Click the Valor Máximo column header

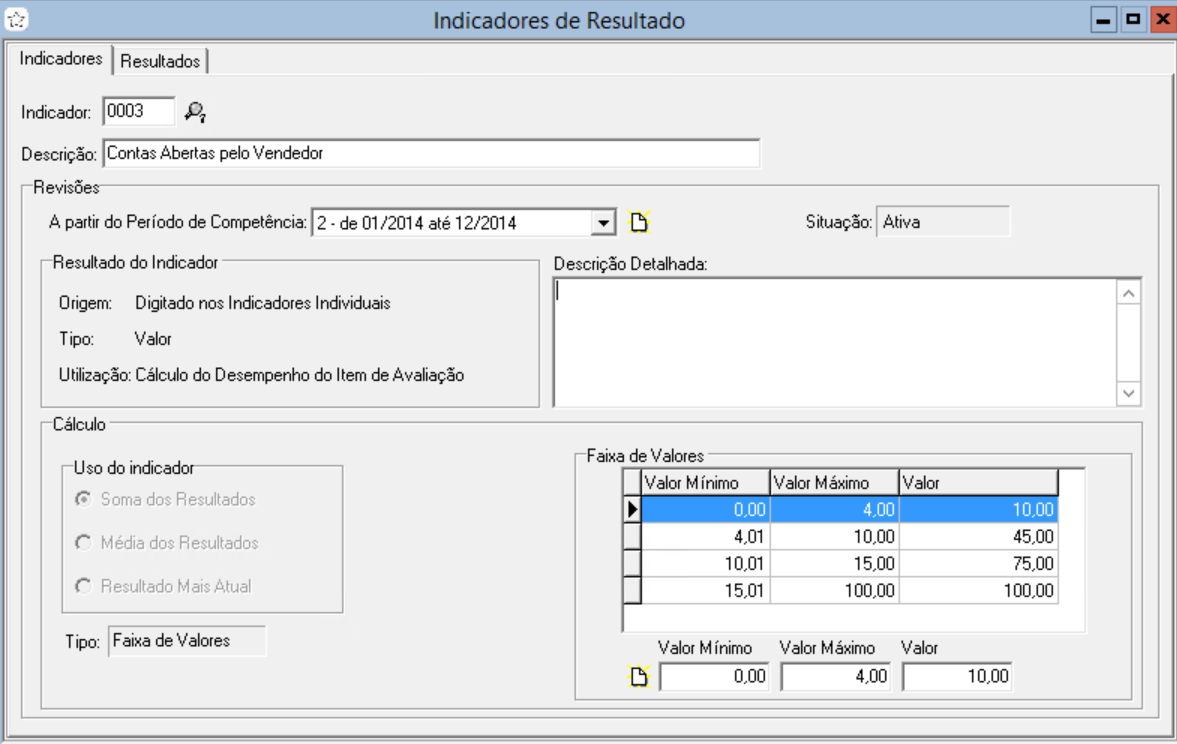833,483
